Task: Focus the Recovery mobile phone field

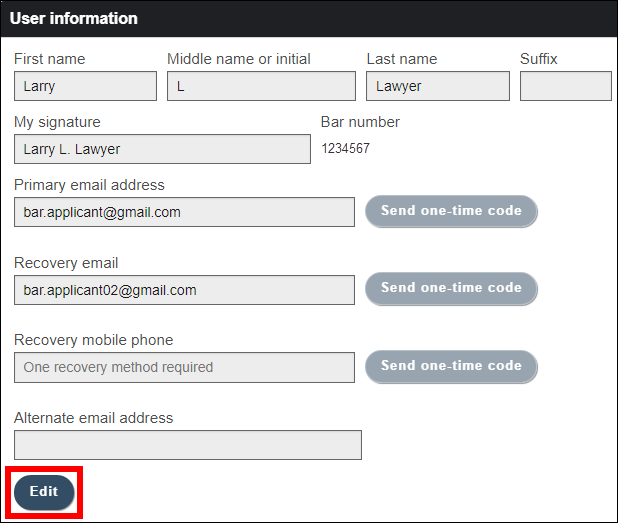Action: click(184, 367)
